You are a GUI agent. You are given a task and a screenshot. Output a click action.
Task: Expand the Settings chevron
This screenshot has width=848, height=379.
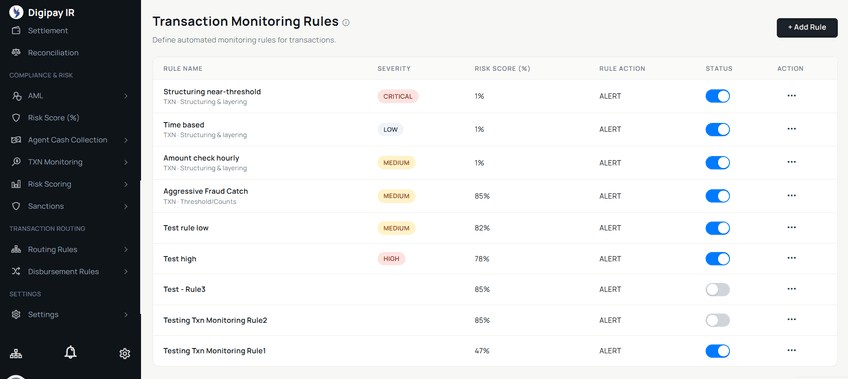(125, 315)
